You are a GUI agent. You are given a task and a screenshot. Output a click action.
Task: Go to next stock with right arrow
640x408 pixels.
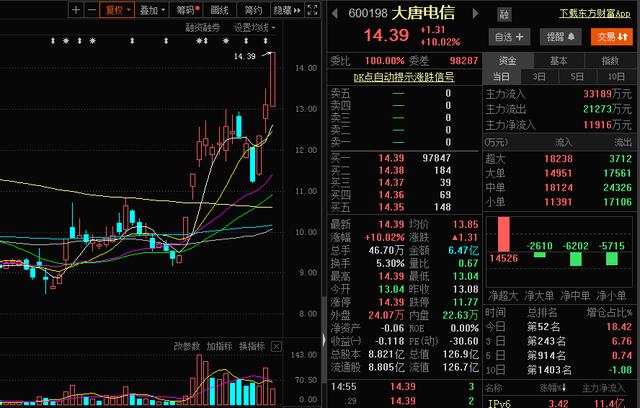[475, 13]
